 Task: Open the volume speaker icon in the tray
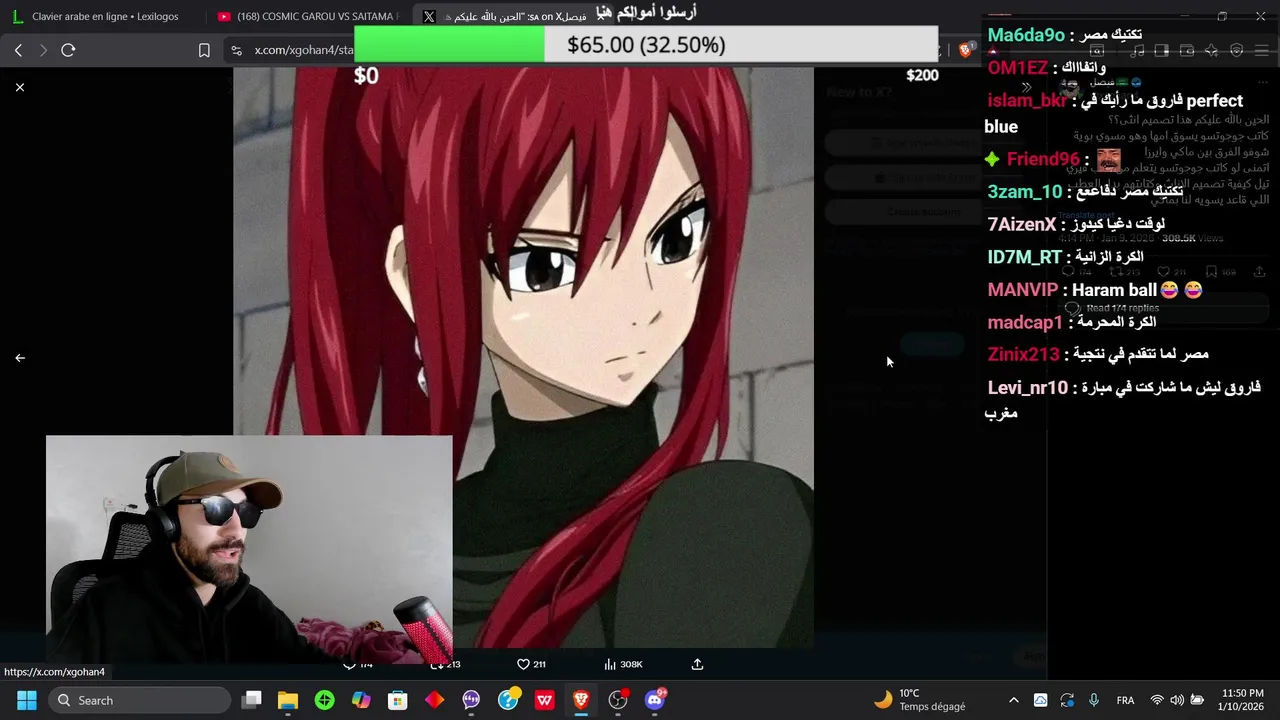(x=1177, y=700)
